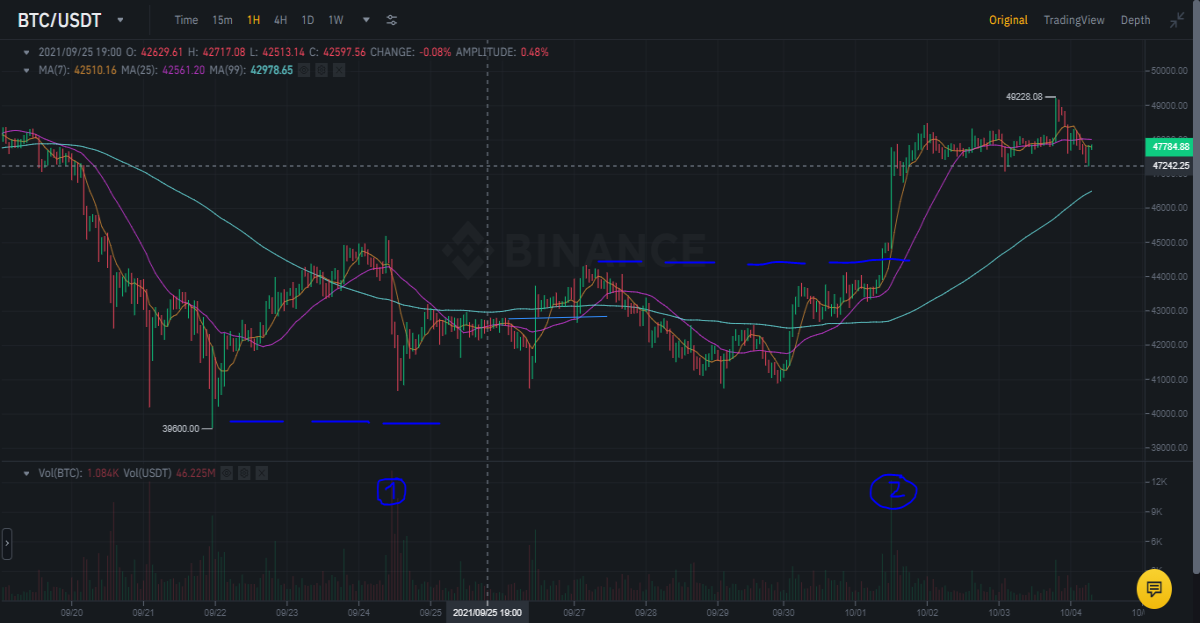Click the AMPLITUDE value 0.48%
Viewport: 1200px width, 623px height.
point(535,52)
